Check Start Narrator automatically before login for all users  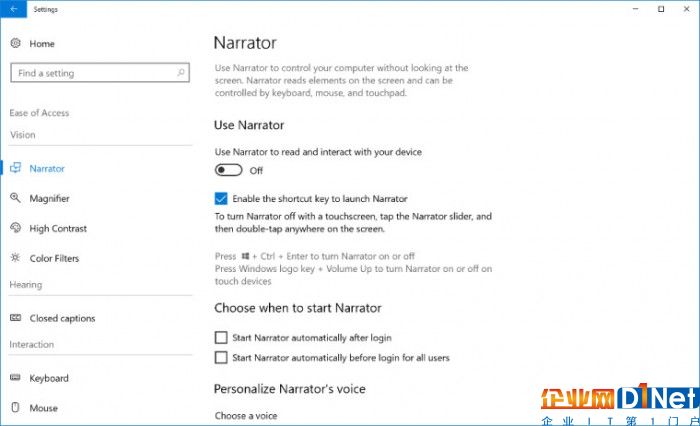(221, 357)
